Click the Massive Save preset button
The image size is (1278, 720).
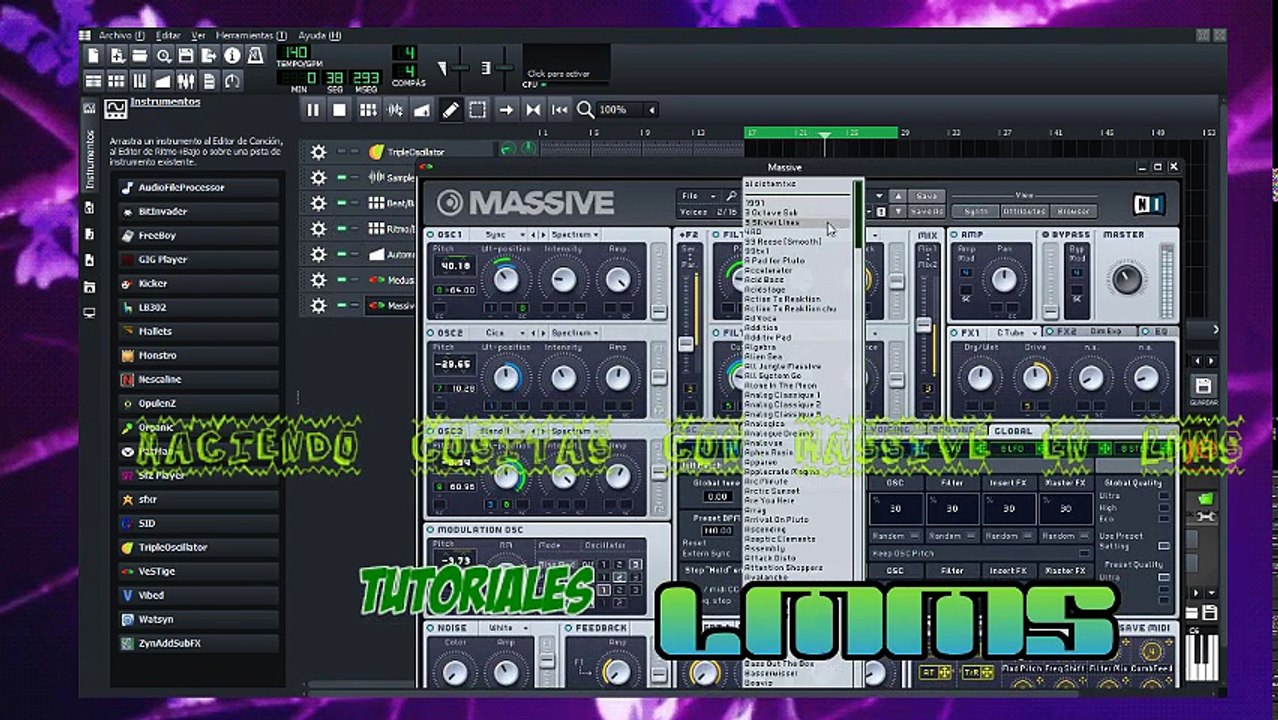(x=927, y=196)
